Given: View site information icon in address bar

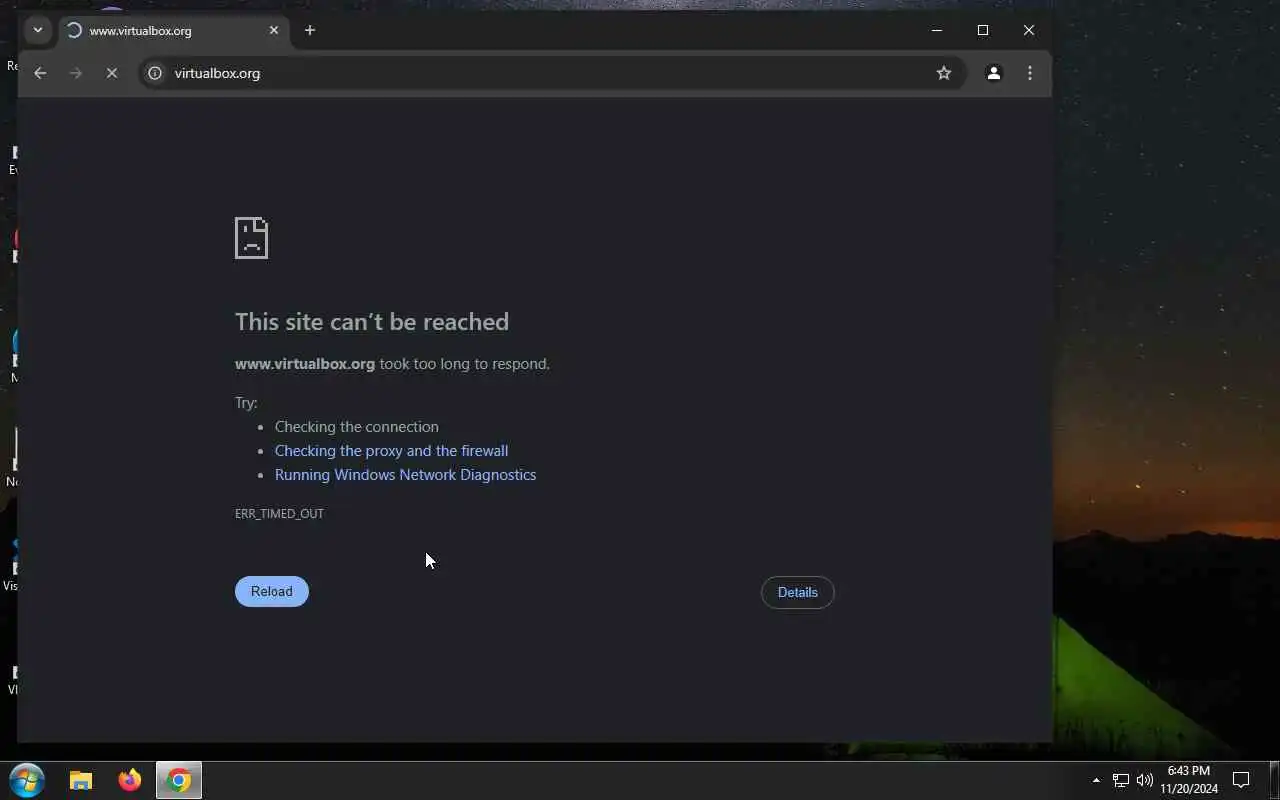Looking at the screenshot, I should [155, 73].
